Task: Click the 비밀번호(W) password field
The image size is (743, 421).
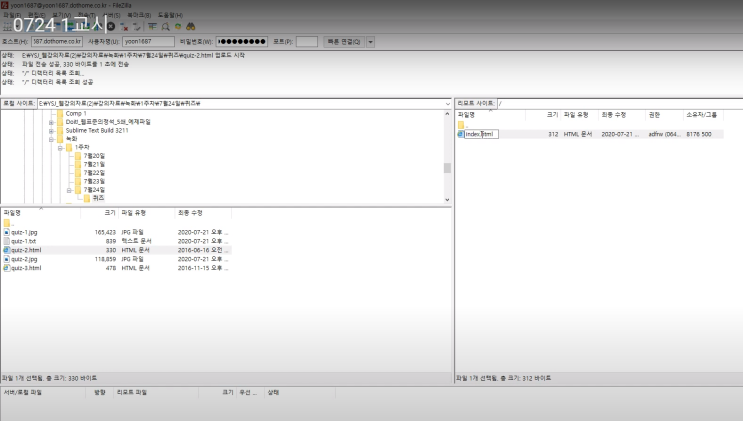Action: 242,42
